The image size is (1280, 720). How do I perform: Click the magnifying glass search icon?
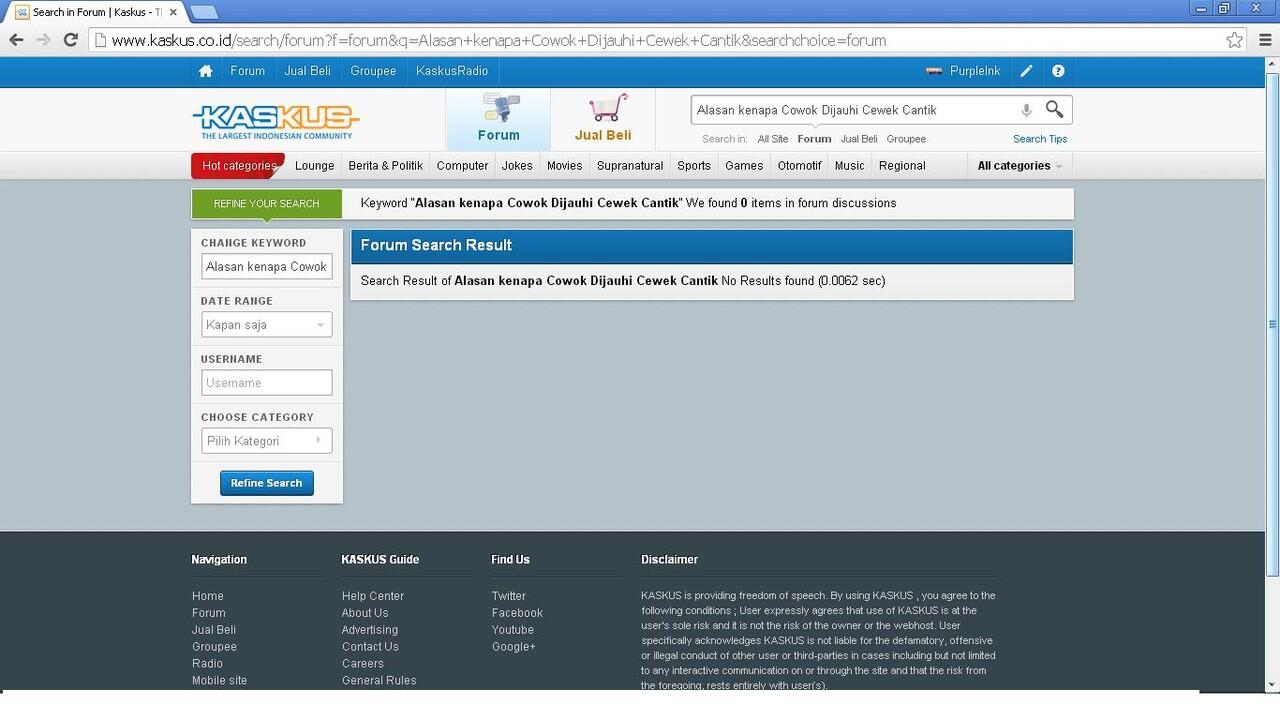[x=1055, y=109]
